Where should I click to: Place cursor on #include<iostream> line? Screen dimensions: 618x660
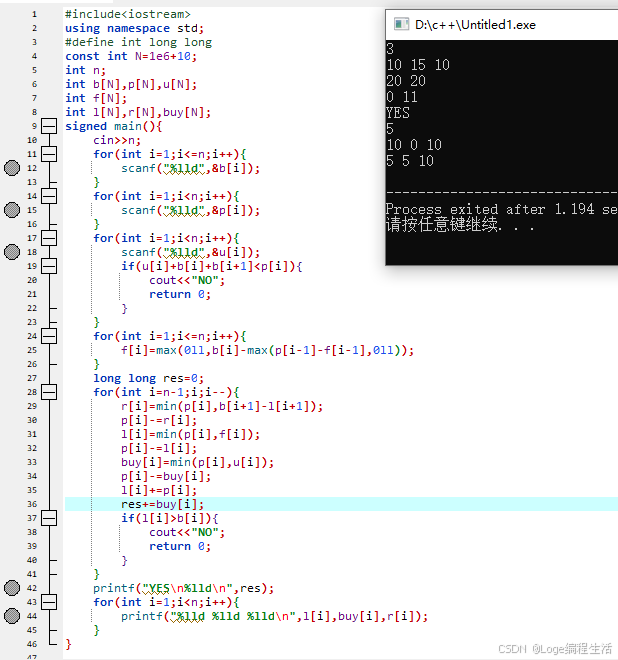pos(128,14)
